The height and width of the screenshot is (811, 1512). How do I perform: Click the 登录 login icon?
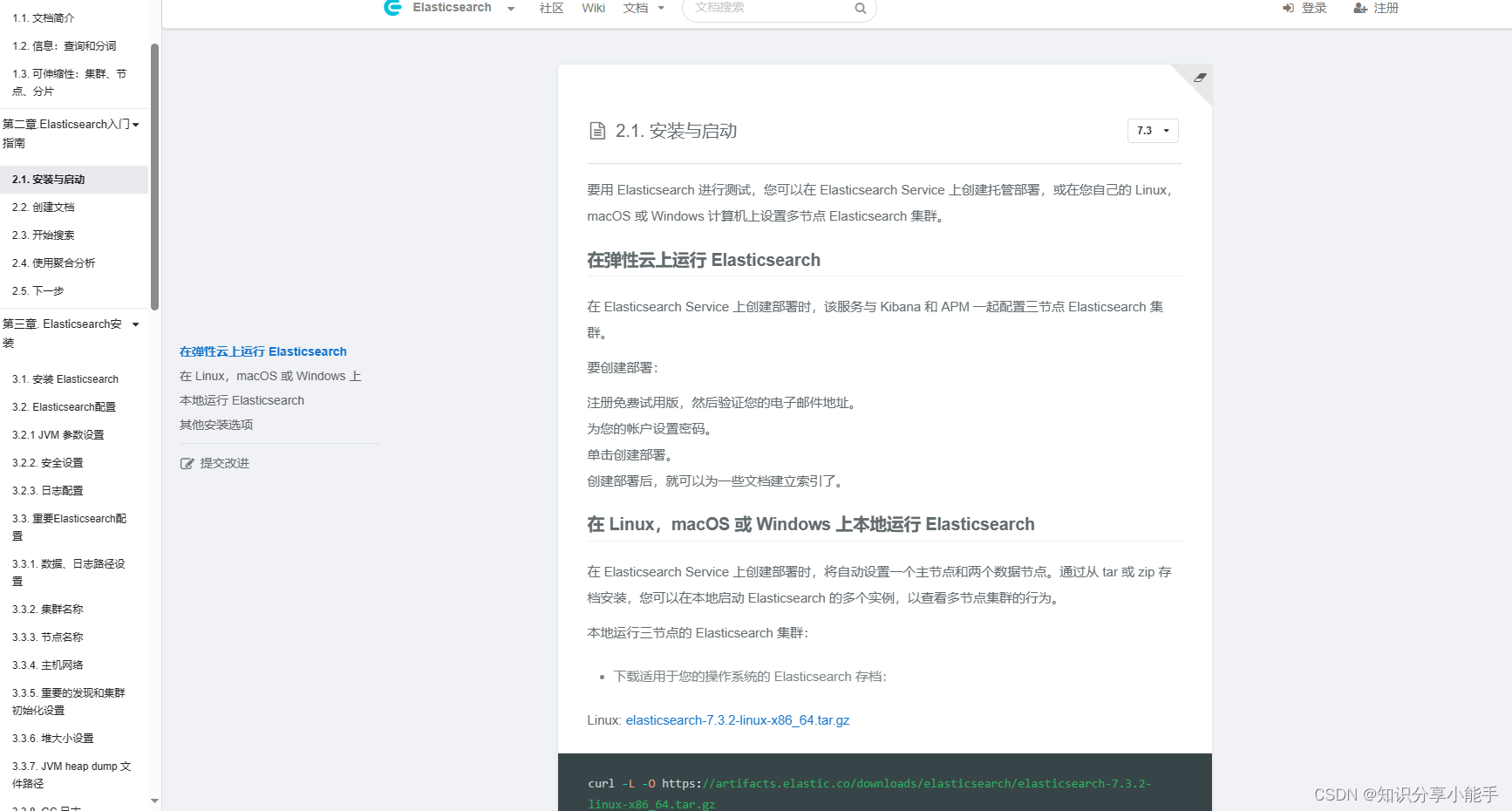click(1288, 8)
